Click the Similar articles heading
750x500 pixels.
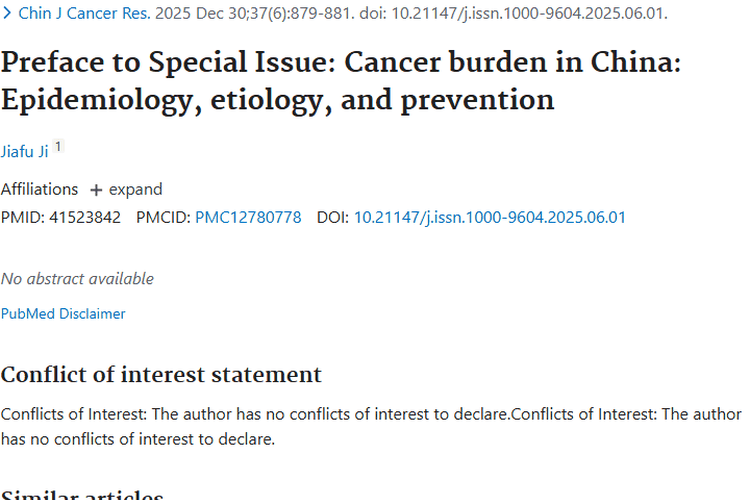pos(82,495)
